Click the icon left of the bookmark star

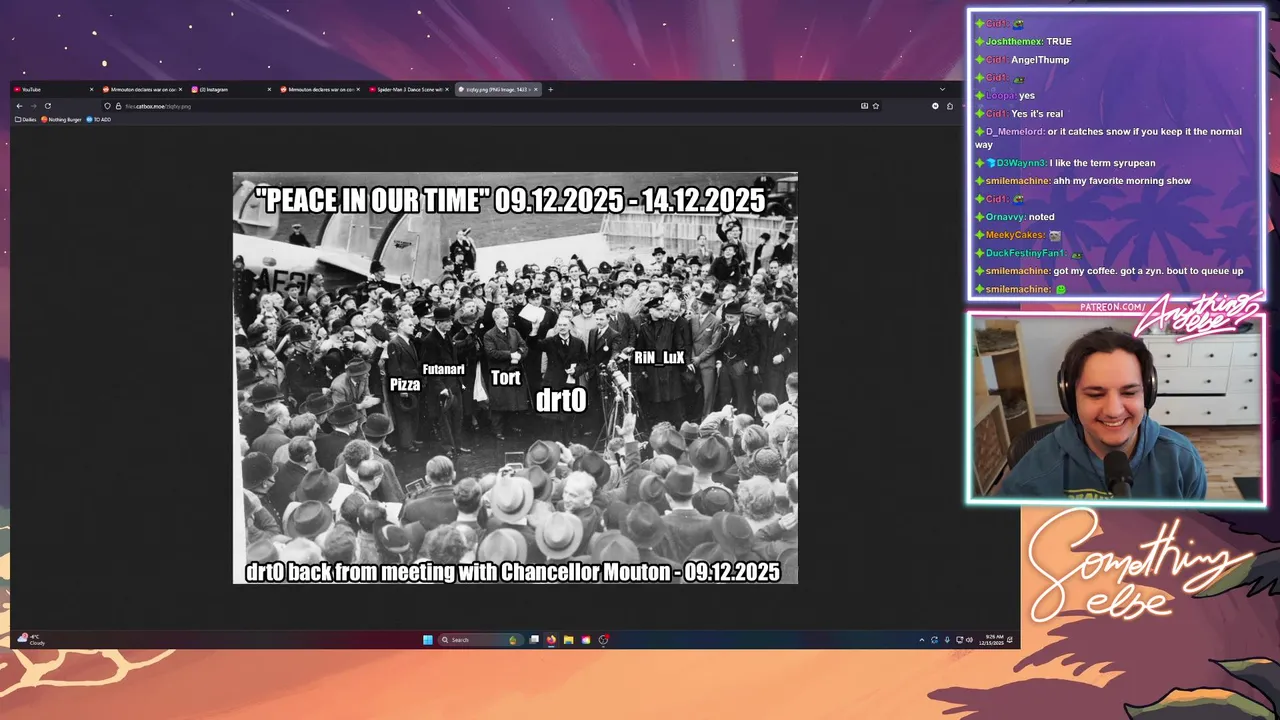pos(864,106)
